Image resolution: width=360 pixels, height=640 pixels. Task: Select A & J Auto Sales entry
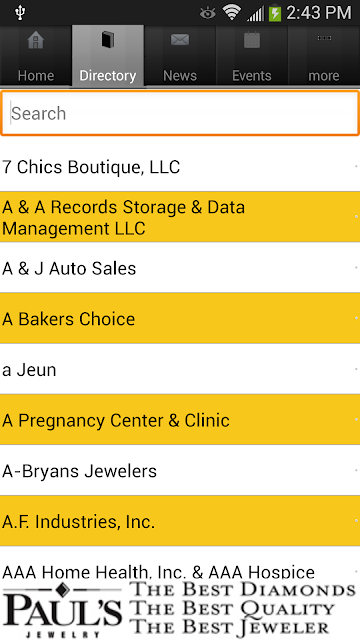tap(180, 268)
